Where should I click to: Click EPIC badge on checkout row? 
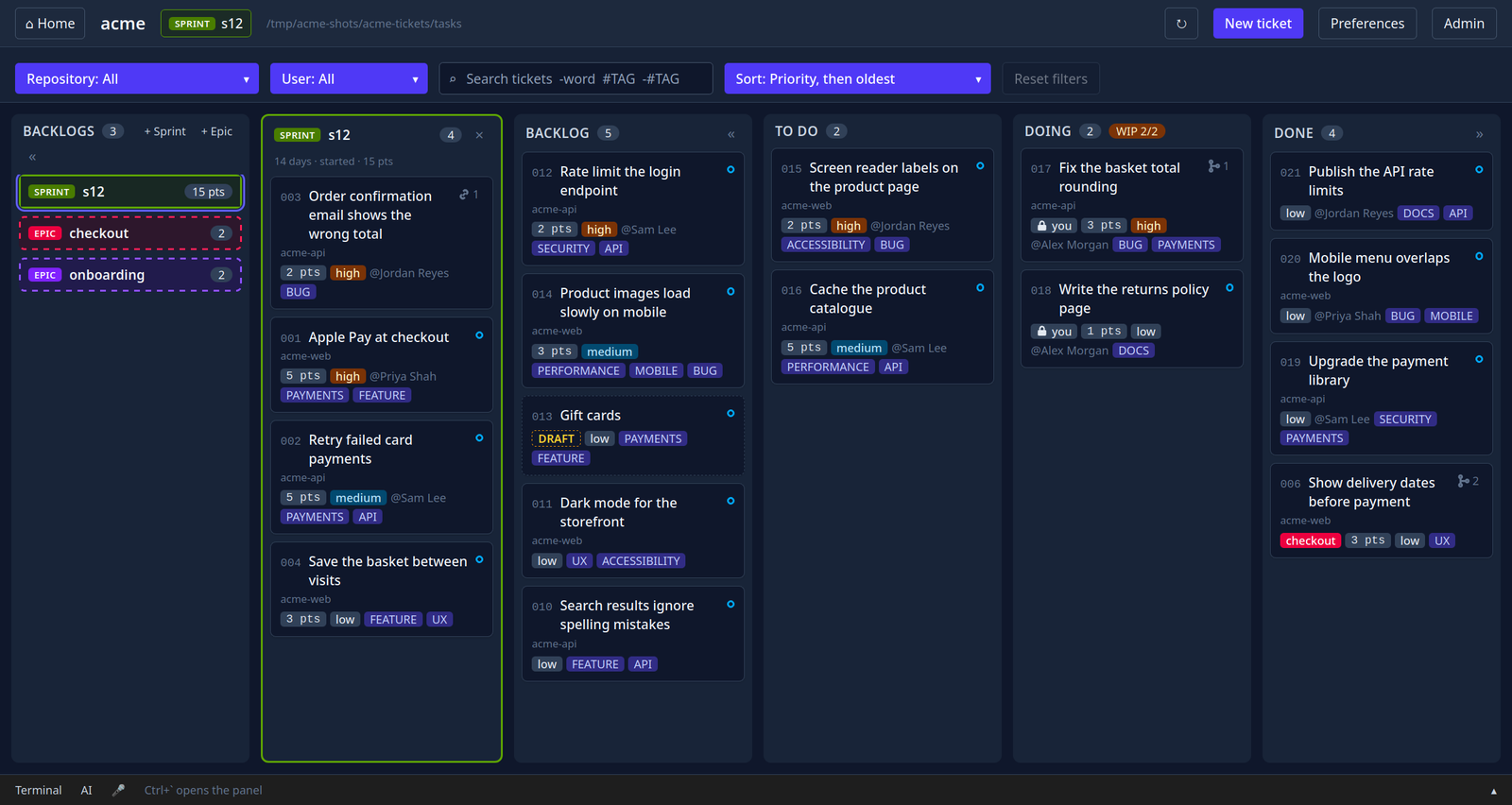(45, 233)
